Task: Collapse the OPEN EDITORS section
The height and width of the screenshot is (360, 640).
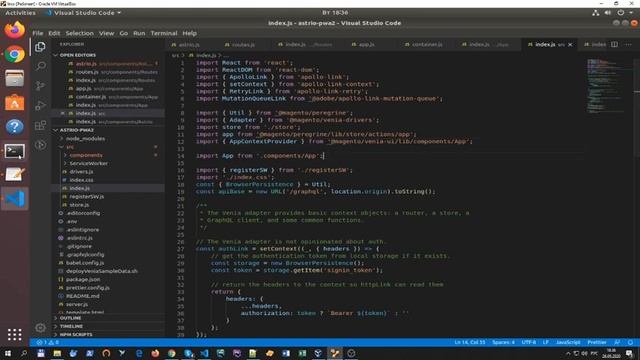Action: 78,55
